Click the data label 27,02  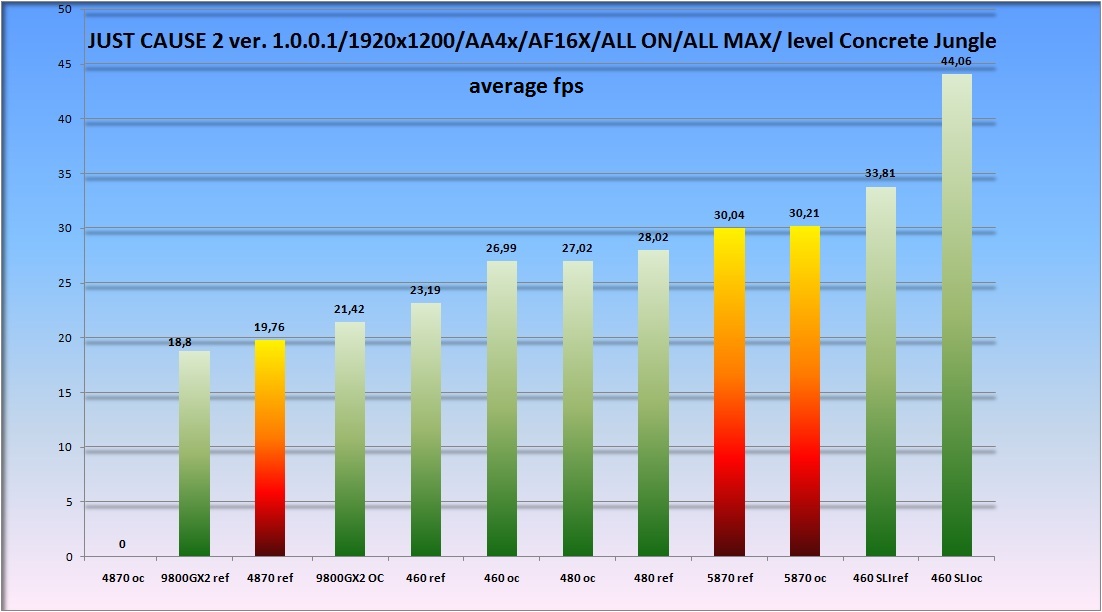click(x=577, y=249)
